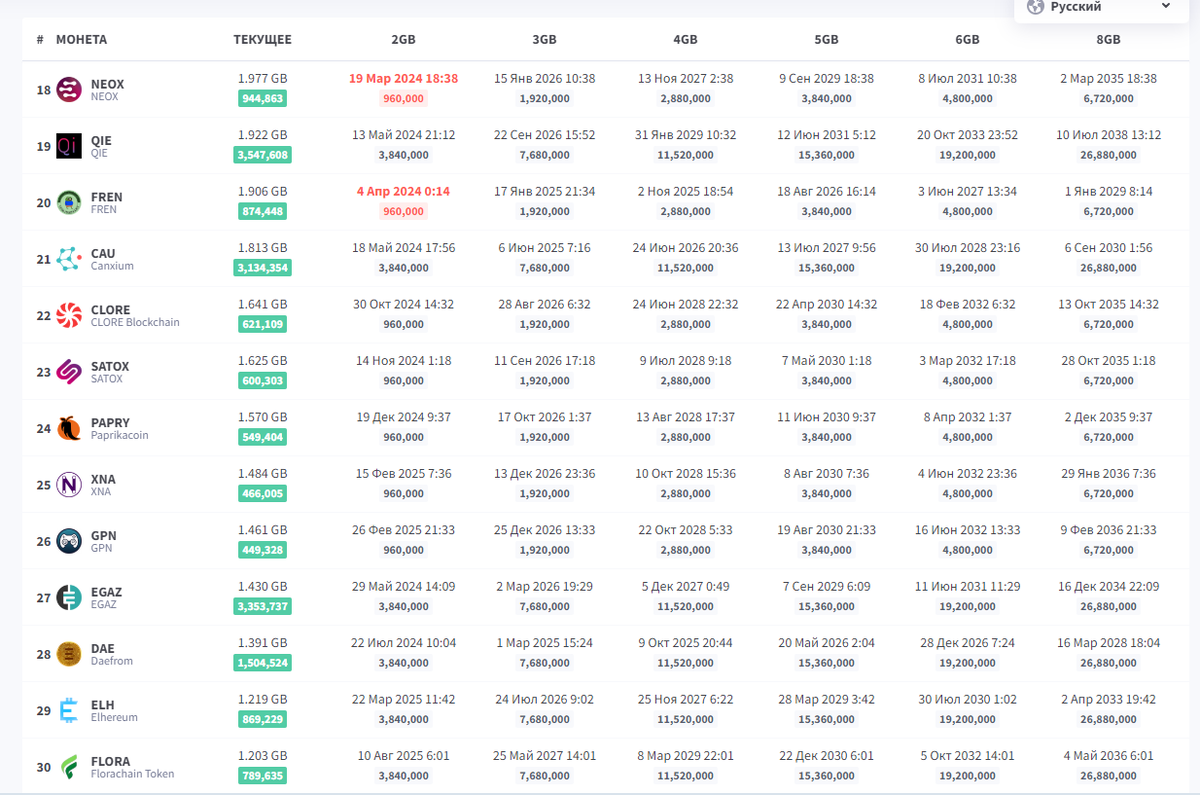Click the green 449,328 block badge
This screenshot has height=795, width=1200.
263,550
